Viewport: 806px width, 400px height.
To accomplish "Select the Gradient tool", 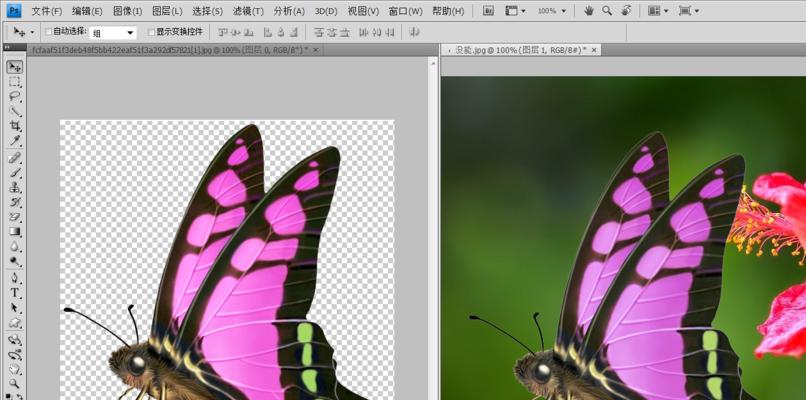I will [x=15, y=231].
